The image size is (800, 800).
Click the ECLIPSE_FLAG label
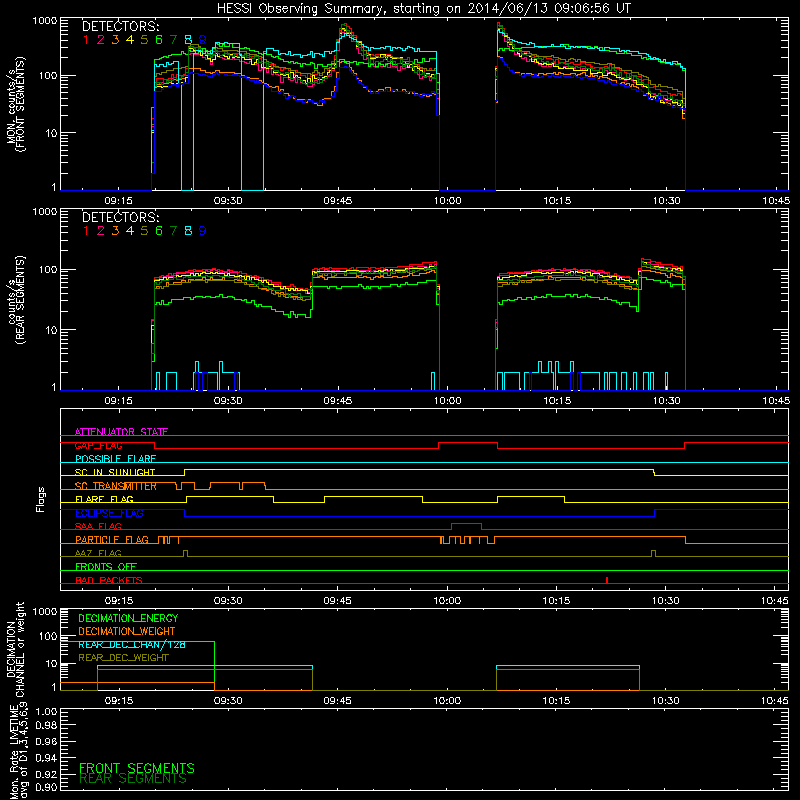pyautogui.click(x=109, y=513)
